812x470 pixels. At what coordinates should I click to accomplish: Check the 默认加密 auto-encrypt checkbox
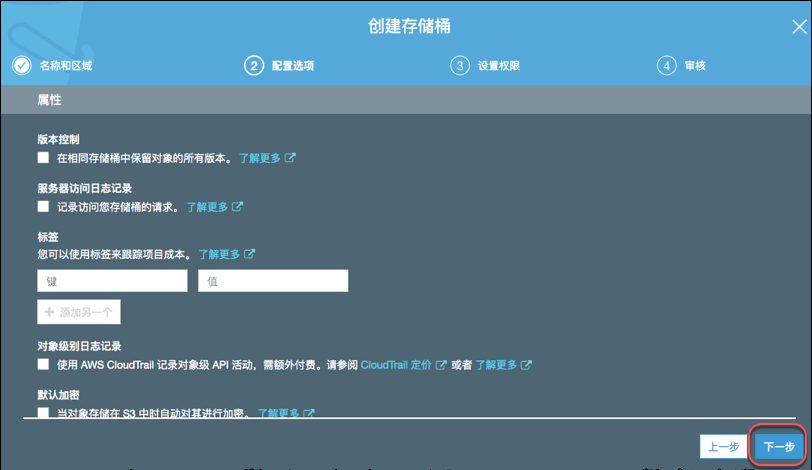point(43,412)
